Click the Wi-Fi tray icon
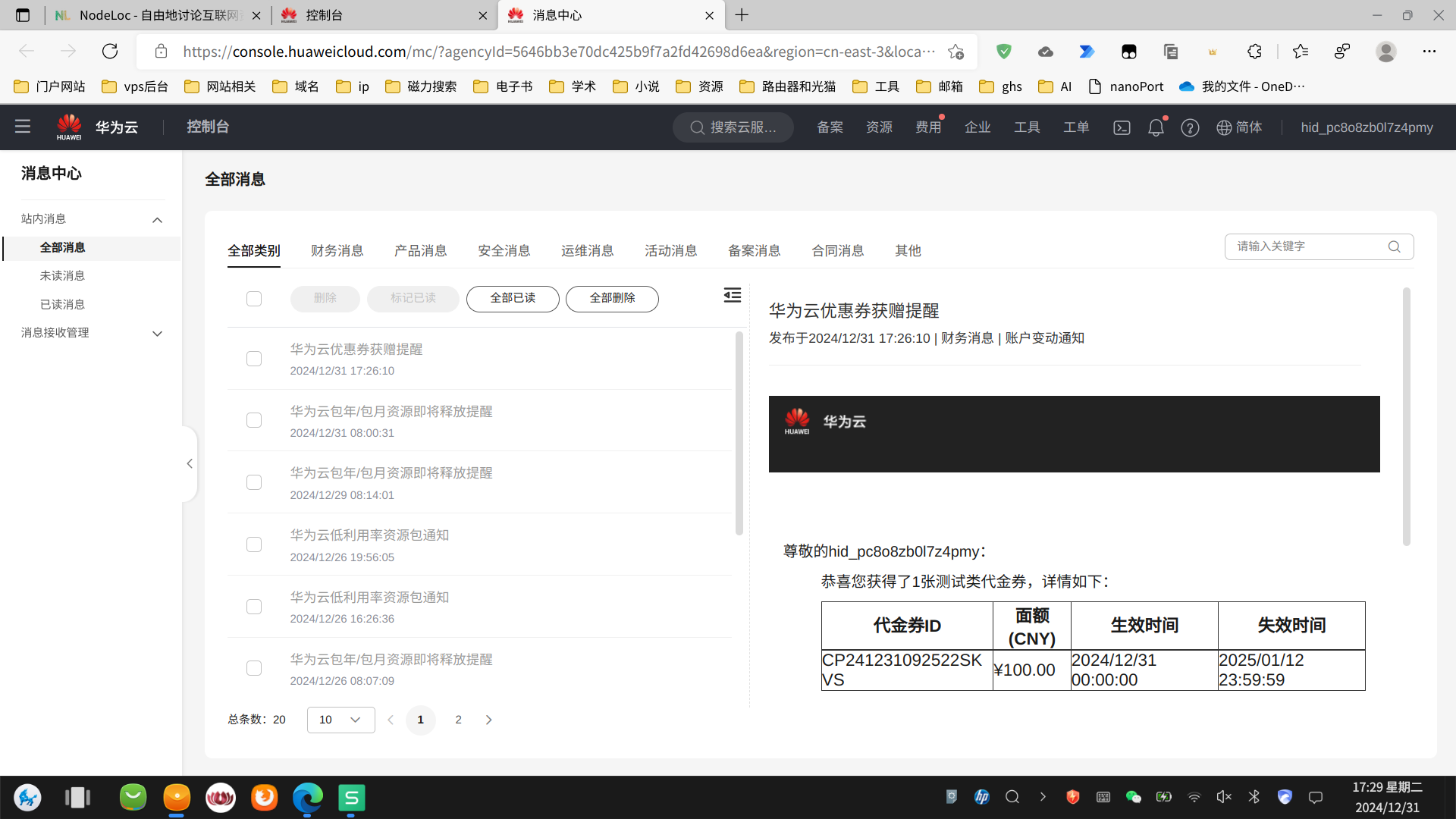Image resolution: width=1456 pixels, height=819 pixels. 1194,796
